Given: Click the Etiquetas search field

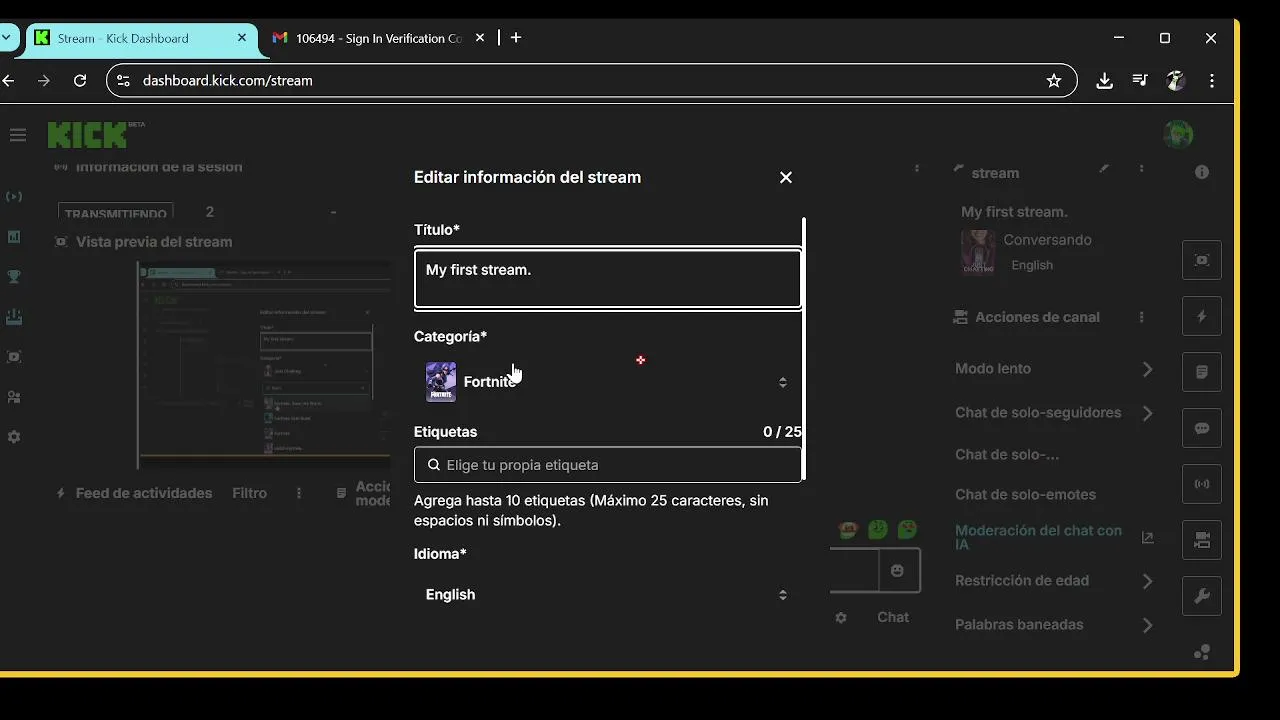Looking at the screenshot, I should (608, 465).
